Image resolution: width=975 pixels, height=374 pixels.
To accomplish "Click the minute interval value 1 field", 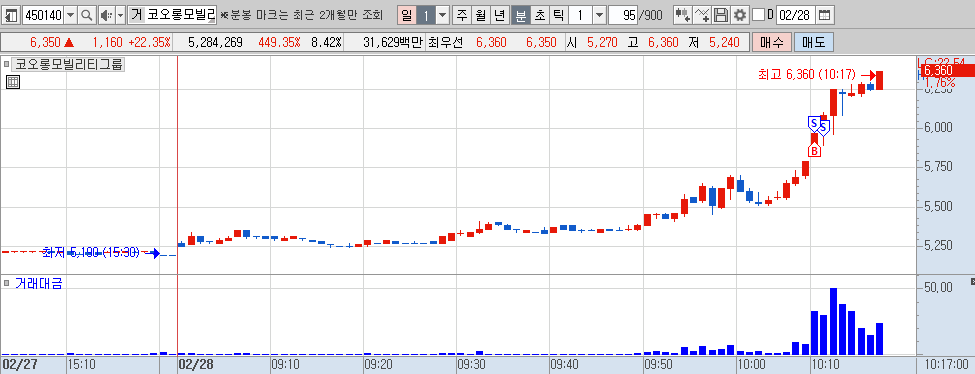I will [x=580, y=15].
